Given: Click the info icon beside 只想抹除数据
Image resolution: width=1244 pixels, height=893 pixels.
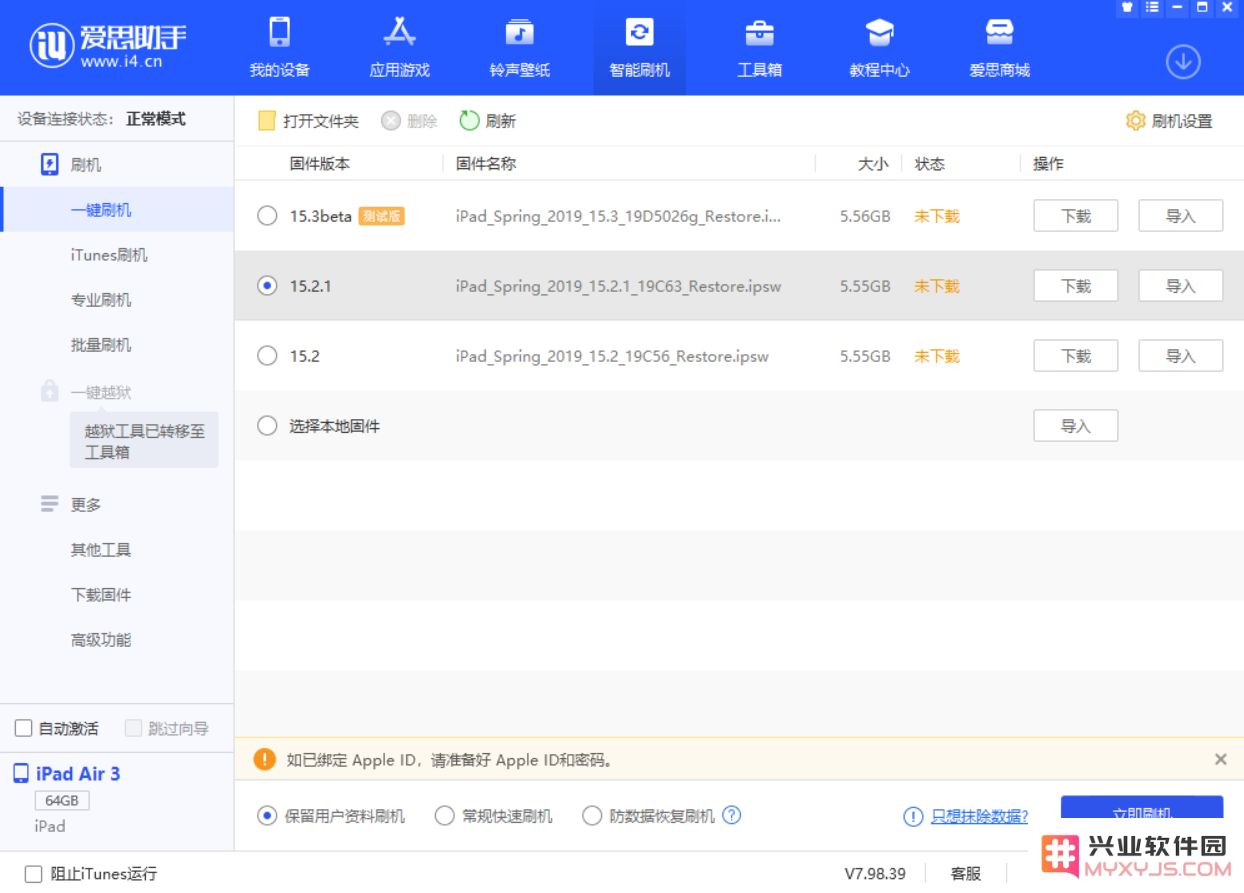Looking at the screenshot, I should [x=913, y=816].
